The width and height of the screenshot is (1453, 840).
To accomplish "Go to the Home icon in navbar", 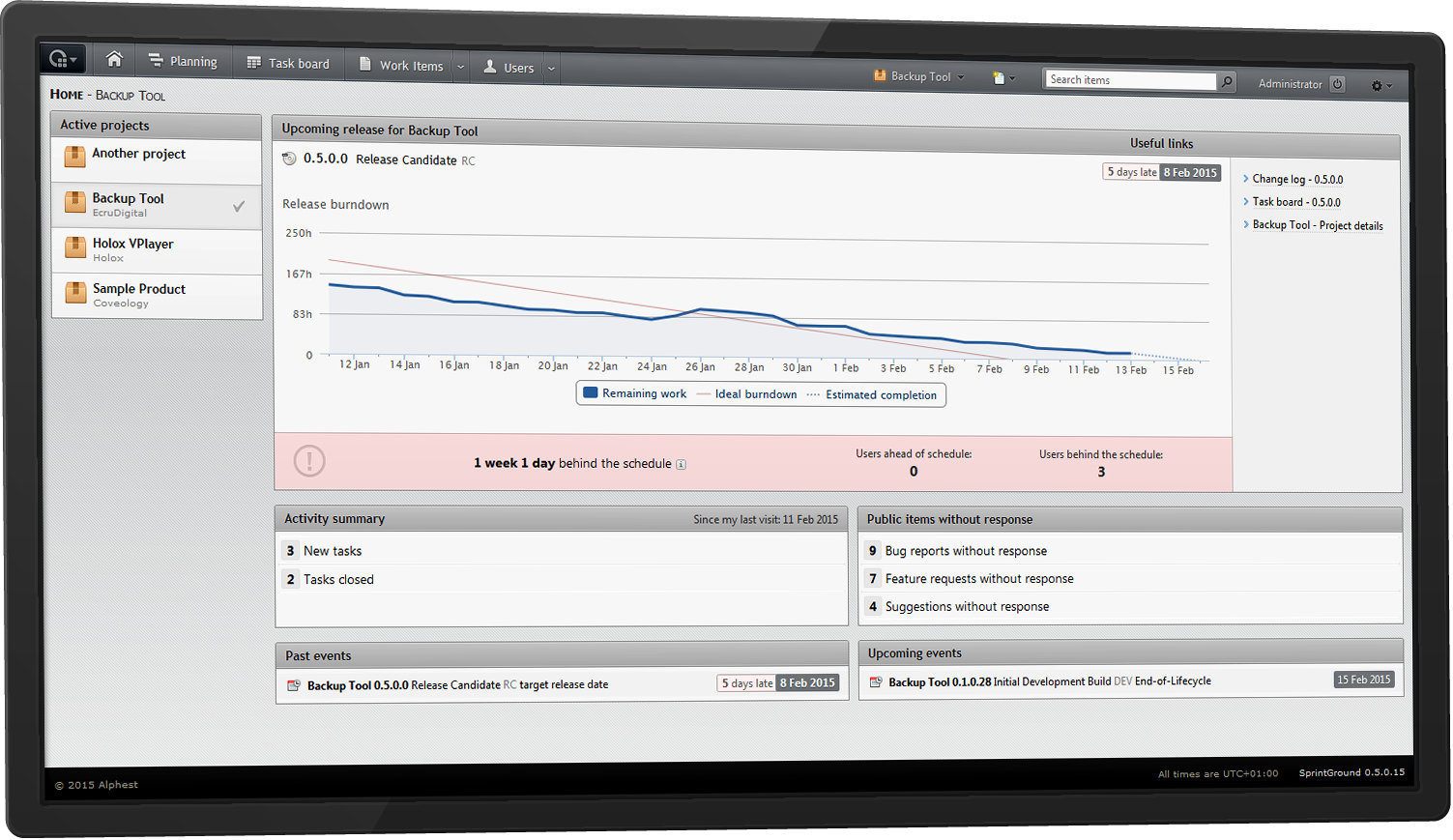I will [114, 60].
